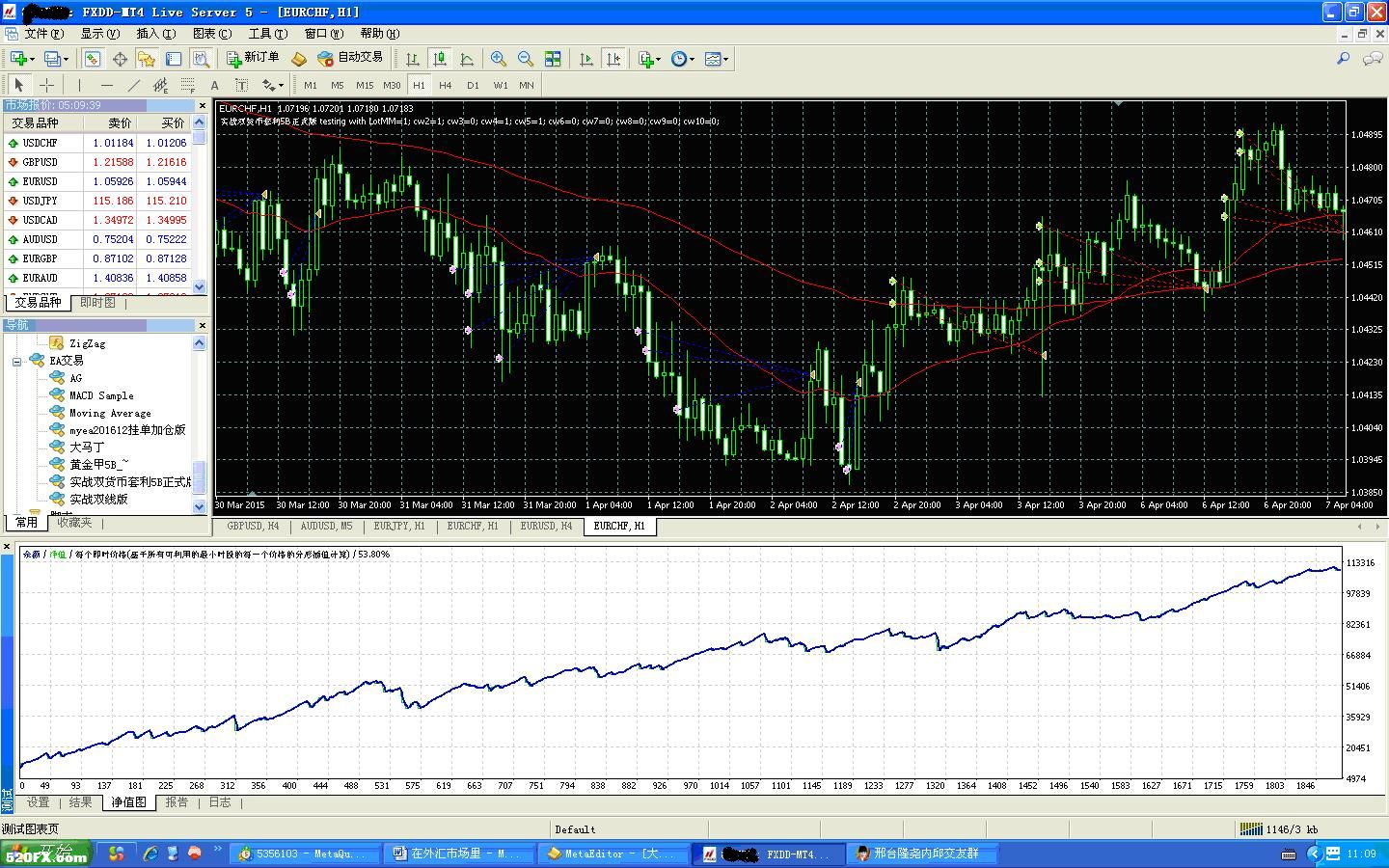Draw a vertical line tool

79,85
